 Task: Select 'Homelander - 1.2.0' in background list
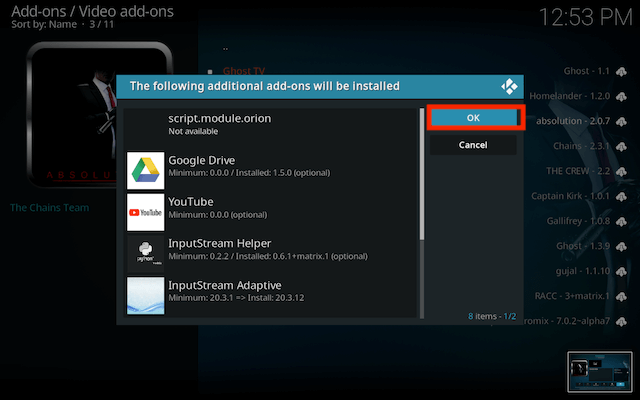pyautogui.click(x=569, y=96)
